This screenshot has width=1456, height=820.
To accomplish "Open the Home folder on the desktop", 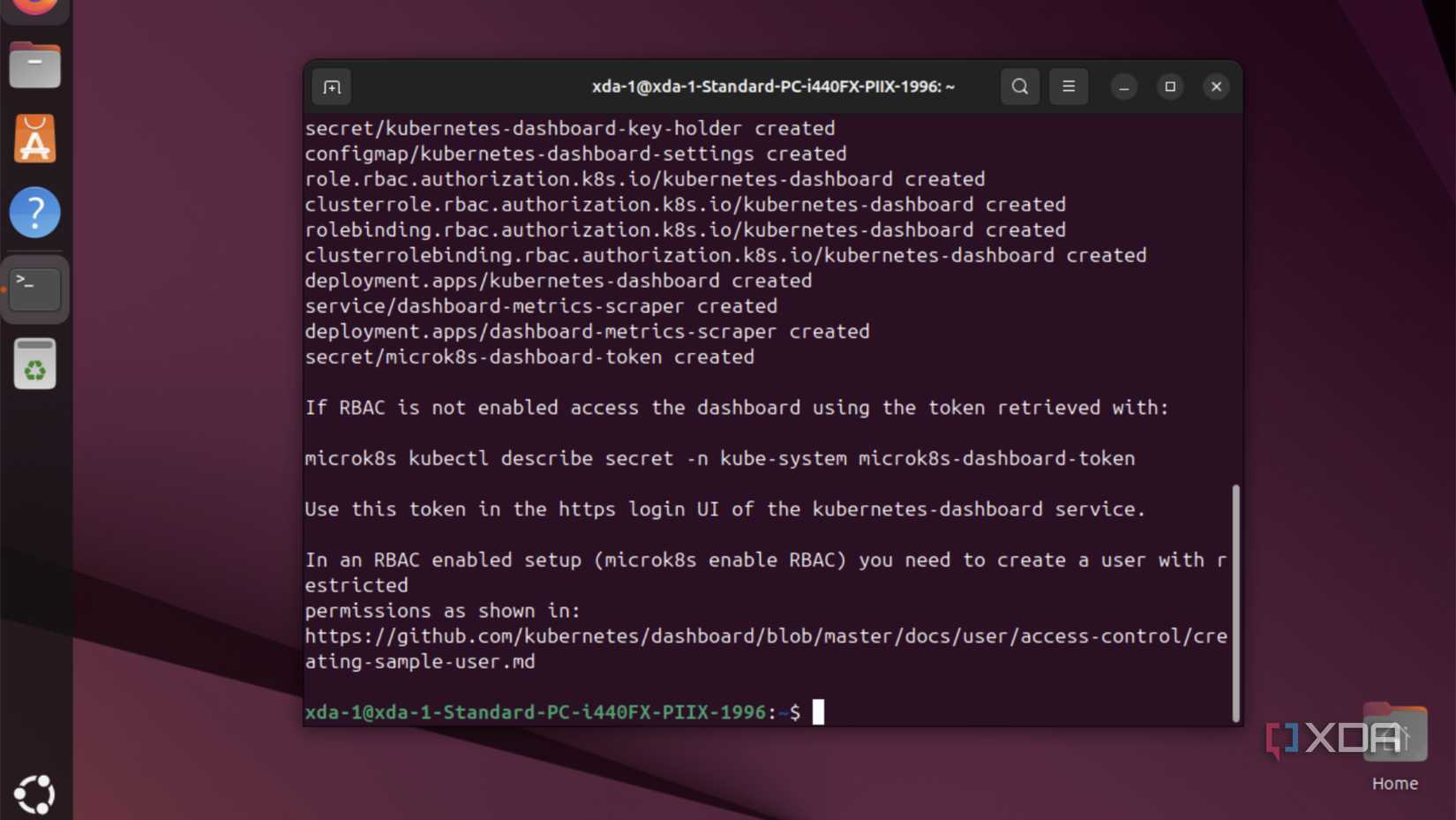I will pyautogui.click(x=1395, y=734).
